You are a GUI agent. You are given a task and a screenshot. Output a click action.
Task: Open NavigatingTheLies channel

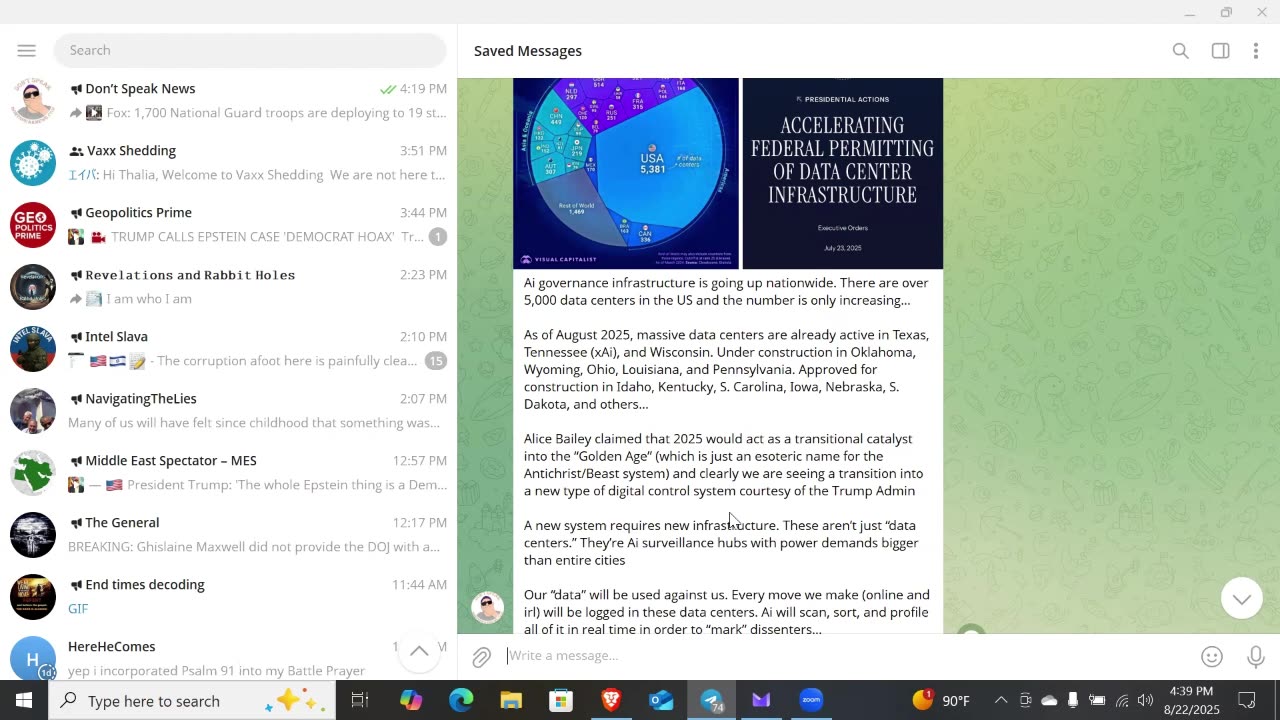[x=228, y=411]
